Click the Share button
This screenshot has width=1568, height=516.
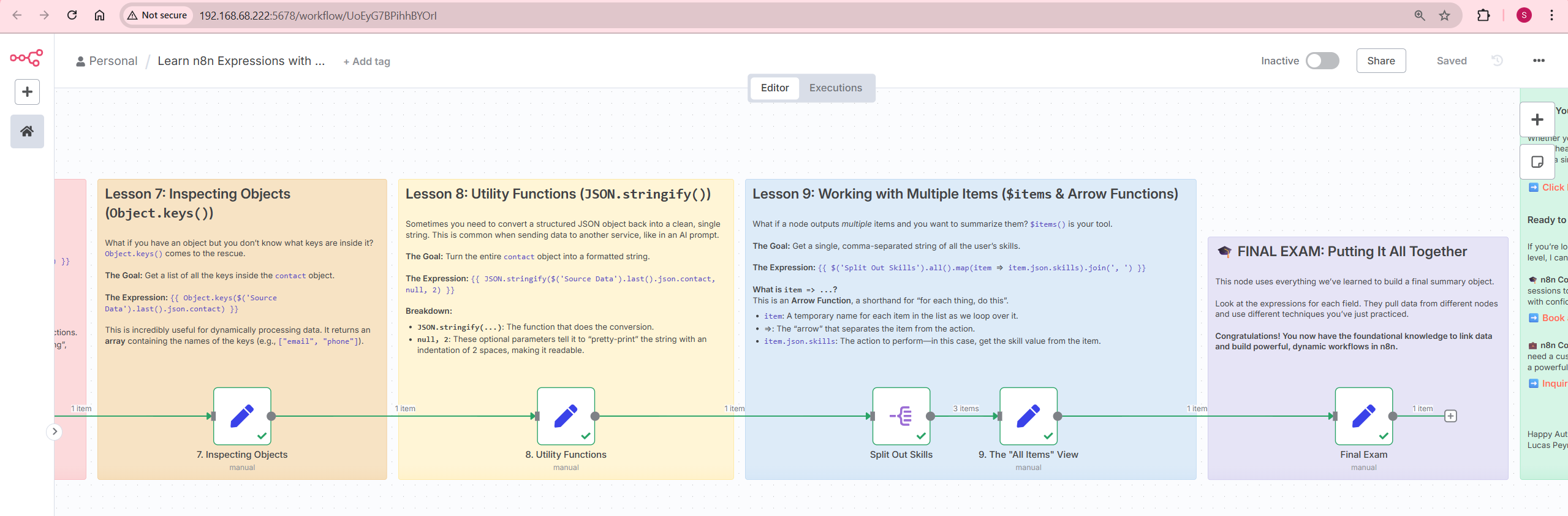pos(1381,61)
